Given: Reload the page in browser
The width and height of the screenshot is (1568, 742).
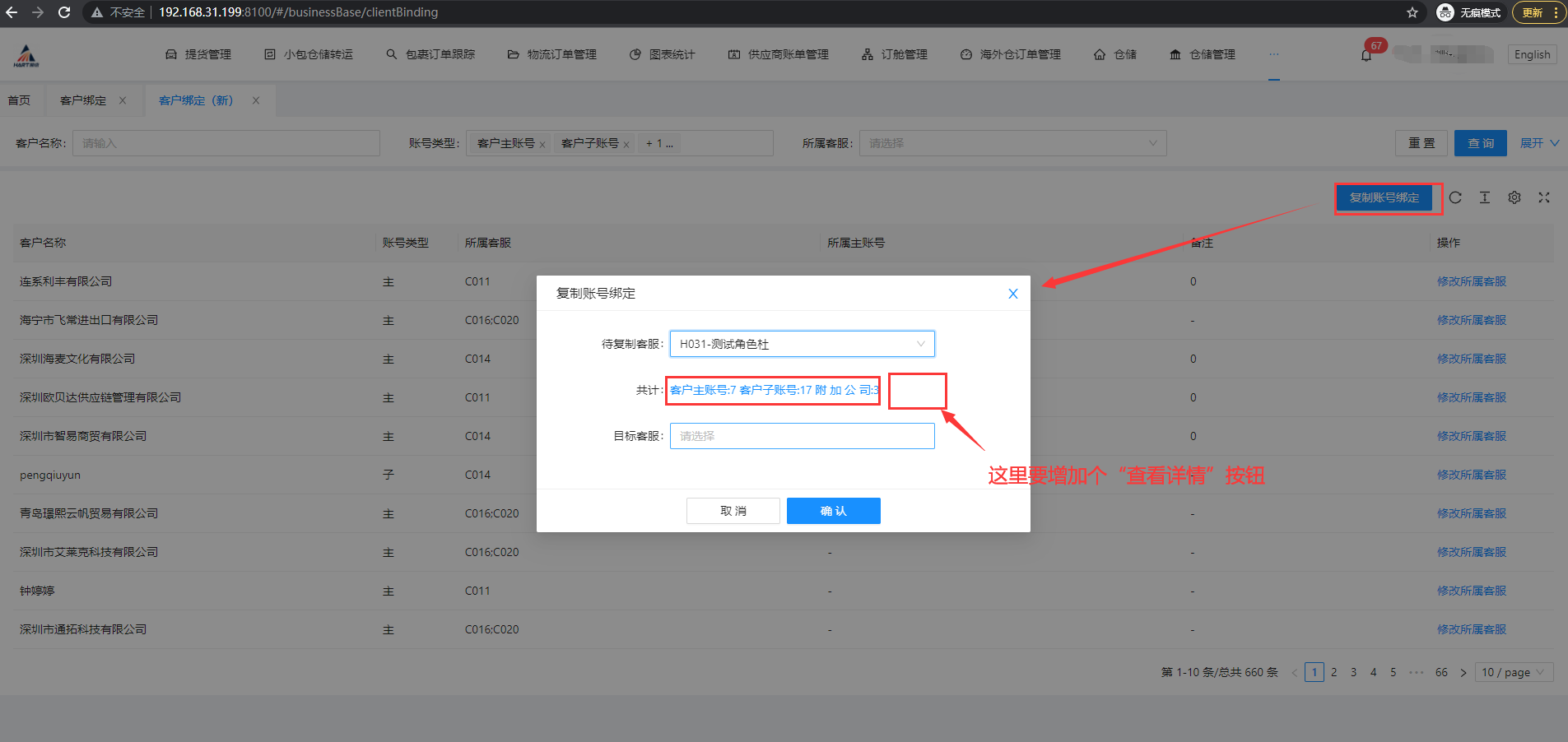Looking at the screenshot, I should 64,12.
